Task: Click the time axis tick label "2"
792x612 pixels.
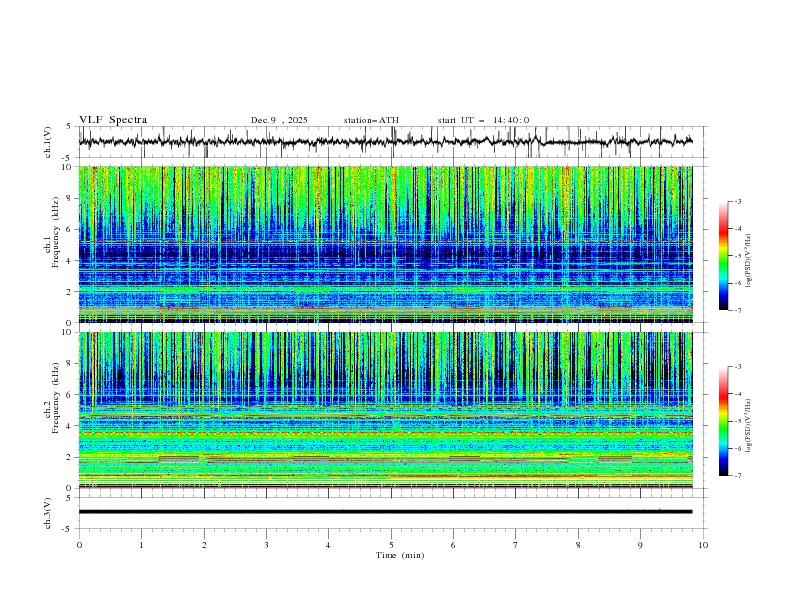Action: pyautogui.click(x=204, y=545)
